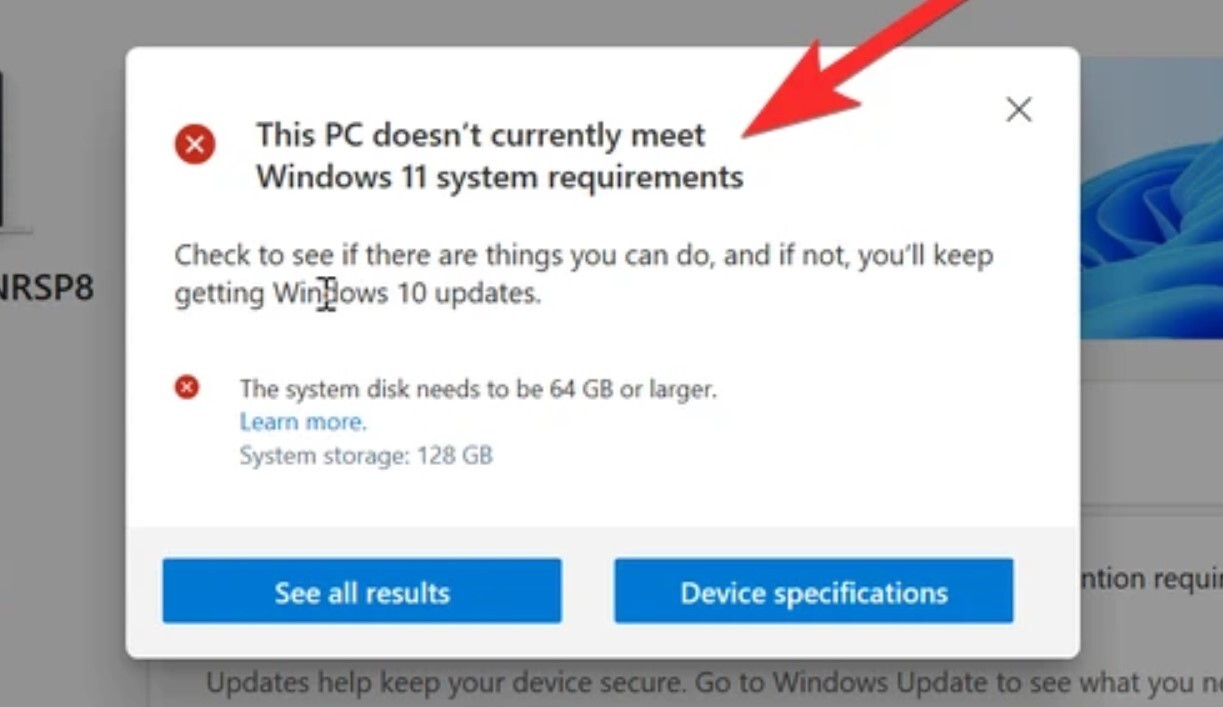Click the system disk requirement message text
This screenshot has width=1223, height=707.
[477, 389]
